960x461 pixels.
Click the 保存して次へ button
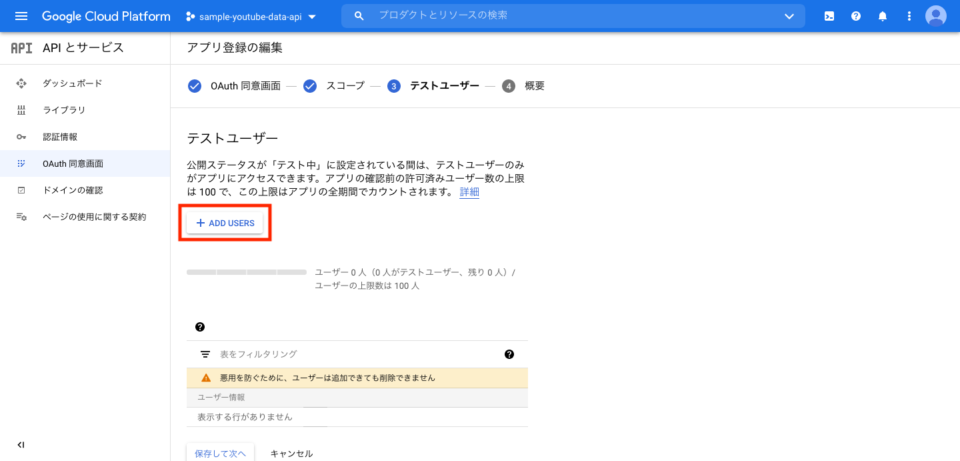point(220,454)
